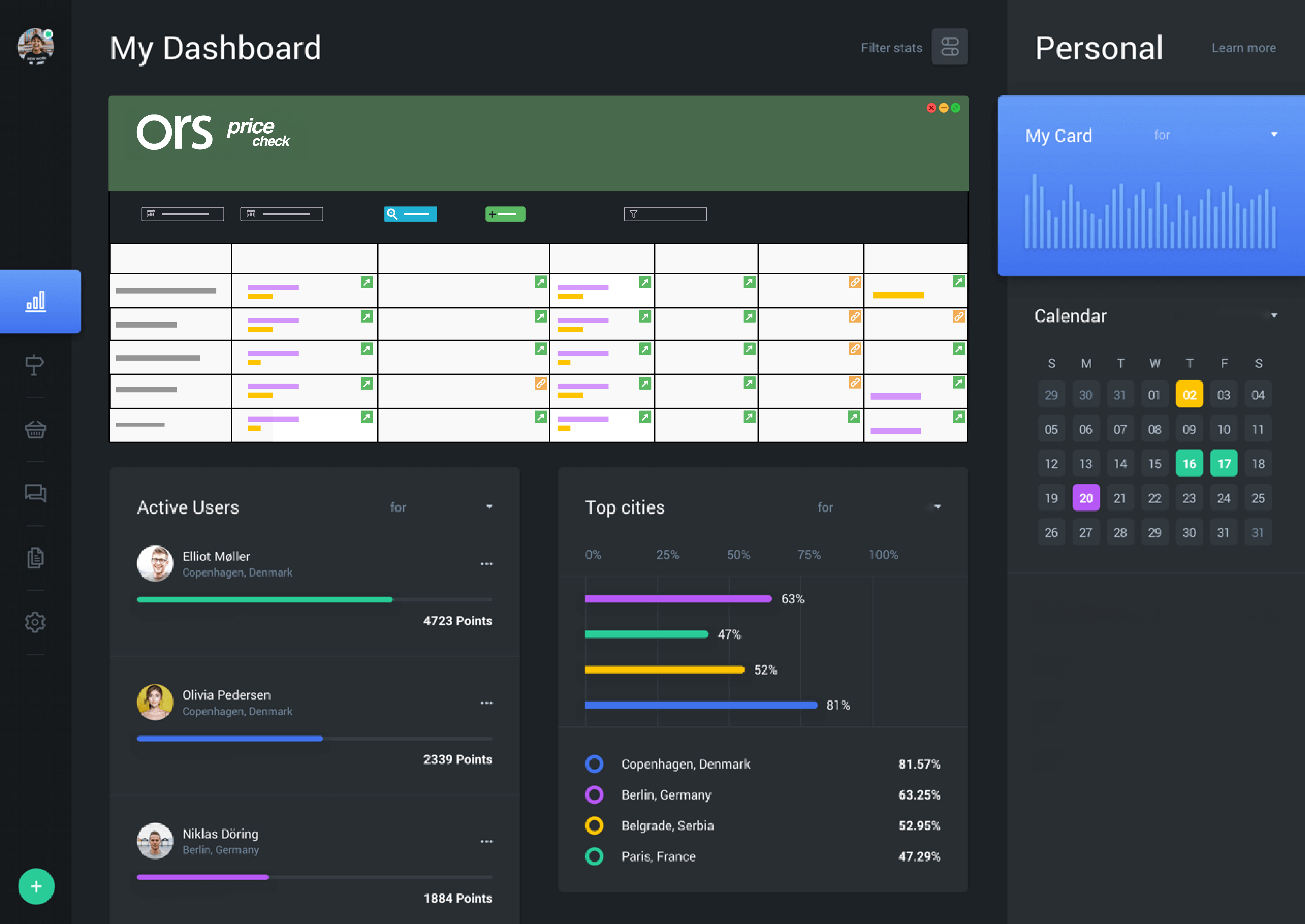
Task: Click the yellow minimize dot on ORS panel
Action: pyautogui.click(x=943, y=108)
